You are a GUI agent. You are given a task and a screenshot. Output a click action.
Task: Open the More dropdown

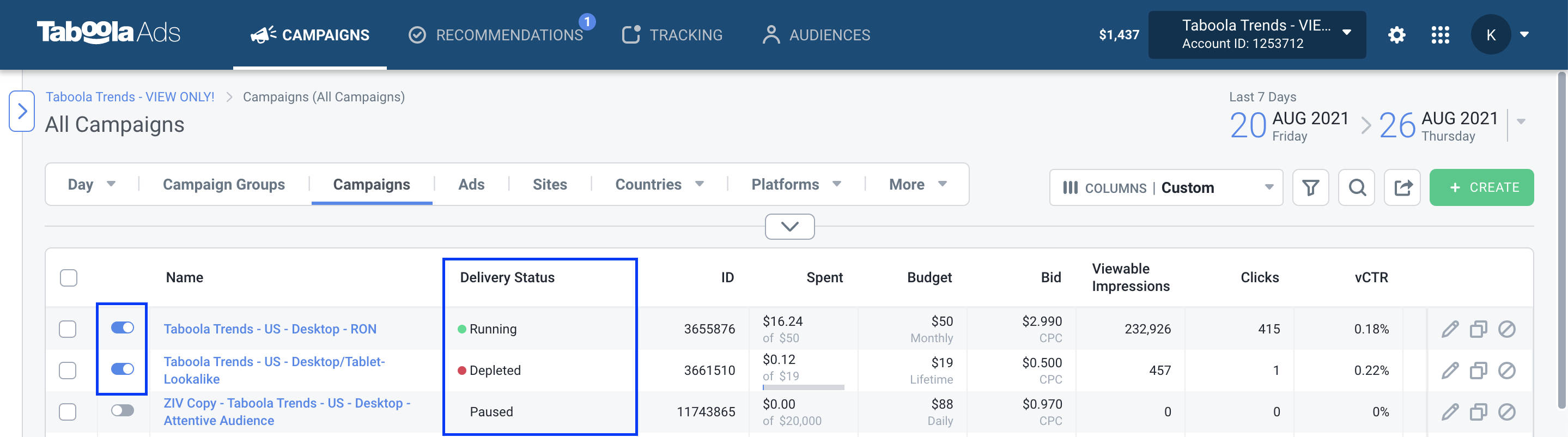pyautogui.click(x=918, y=184)
